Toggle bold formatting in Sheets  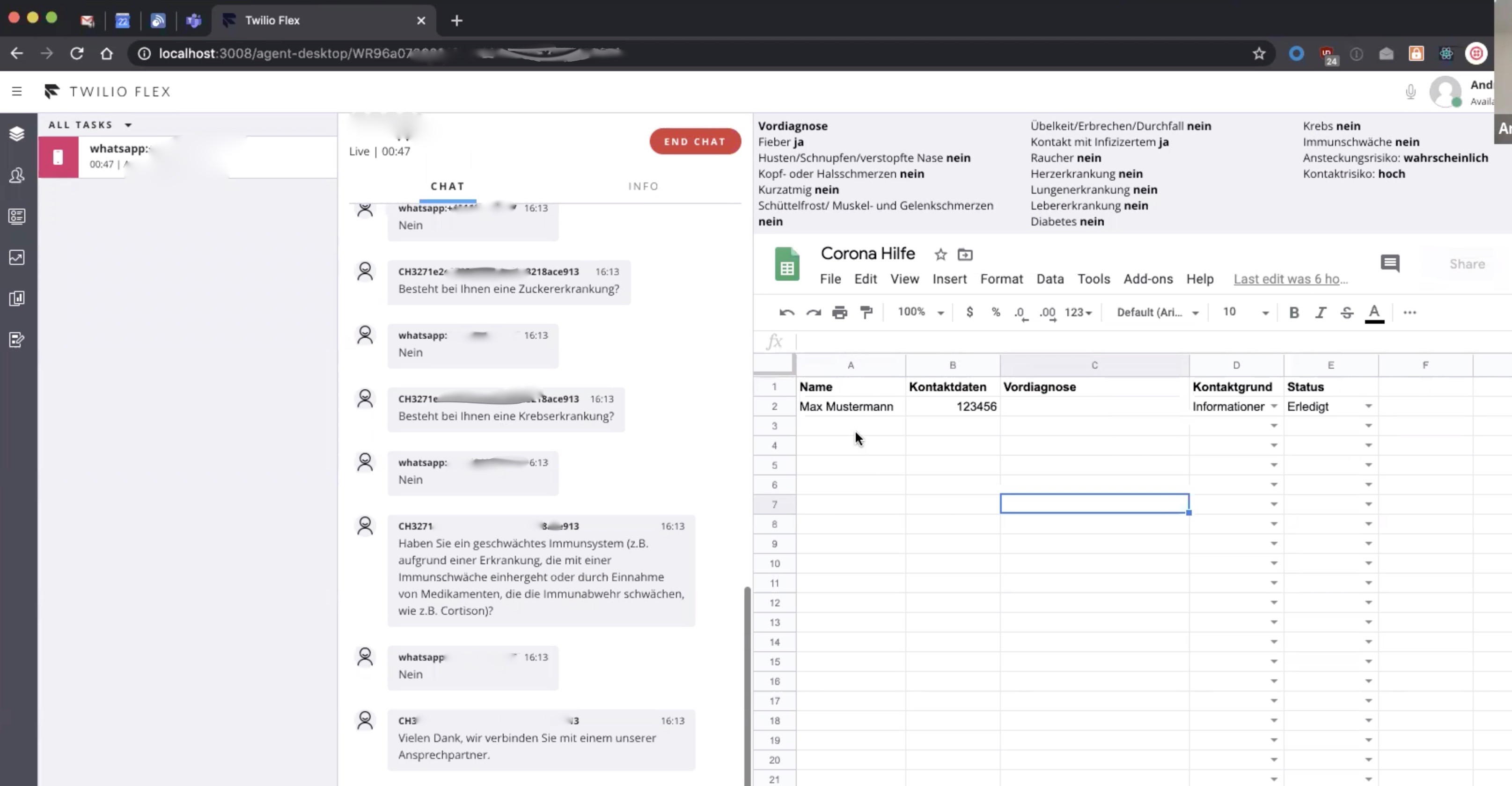pos(1294,313)
